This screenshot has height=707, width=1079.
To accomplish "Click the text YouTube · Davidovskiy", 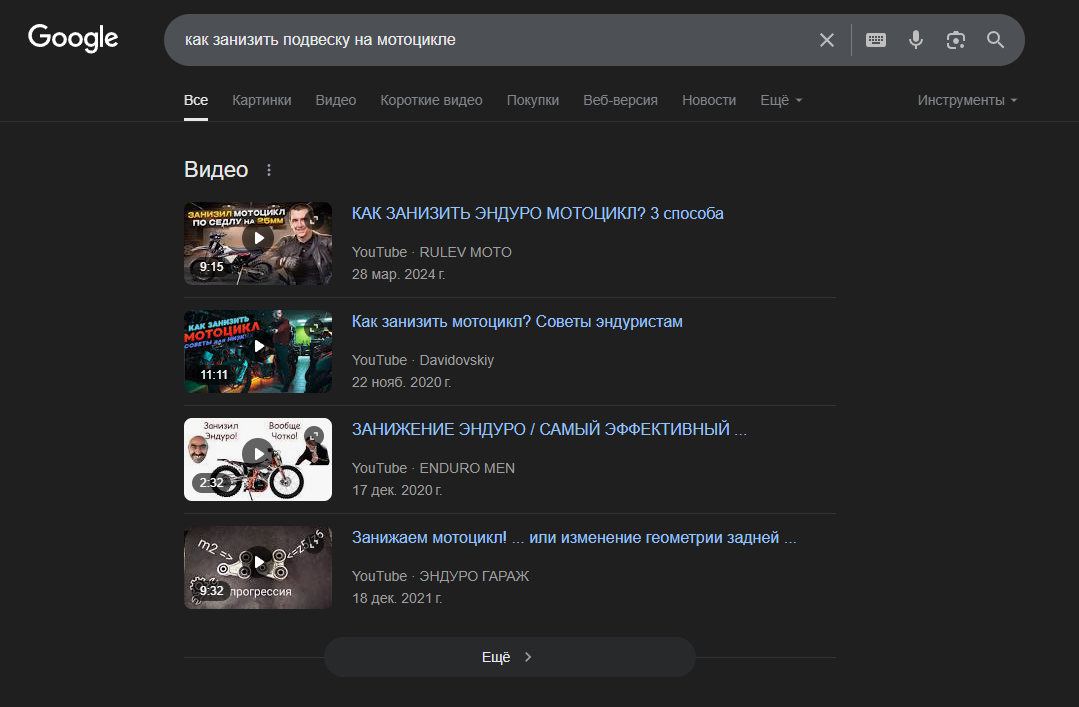I will click(x=423, y=360).
